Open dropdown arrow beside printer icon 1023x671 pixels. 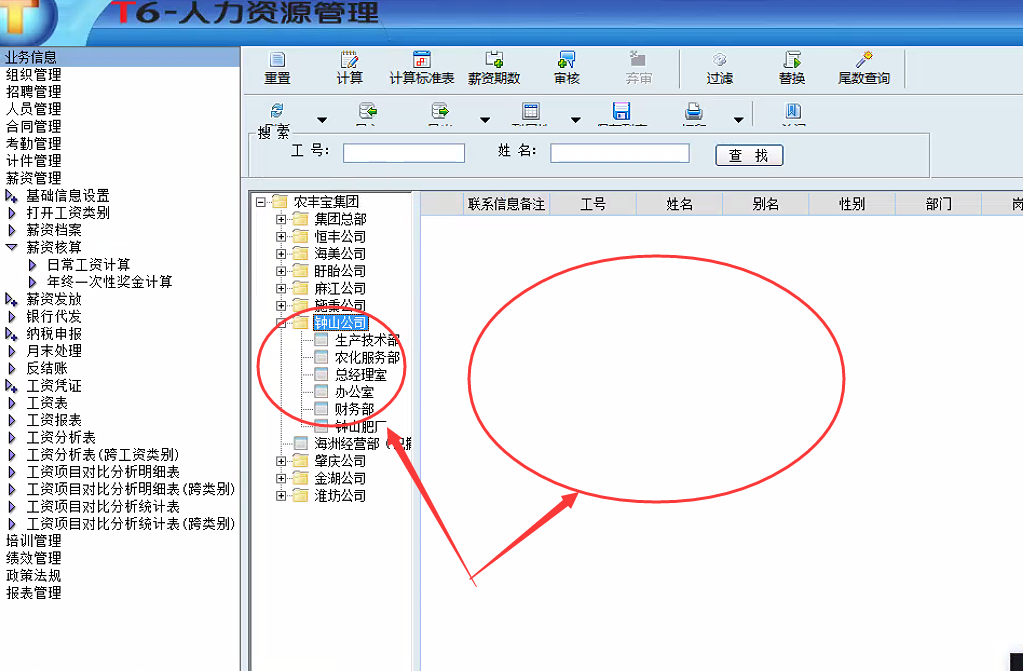coord(739,119)
